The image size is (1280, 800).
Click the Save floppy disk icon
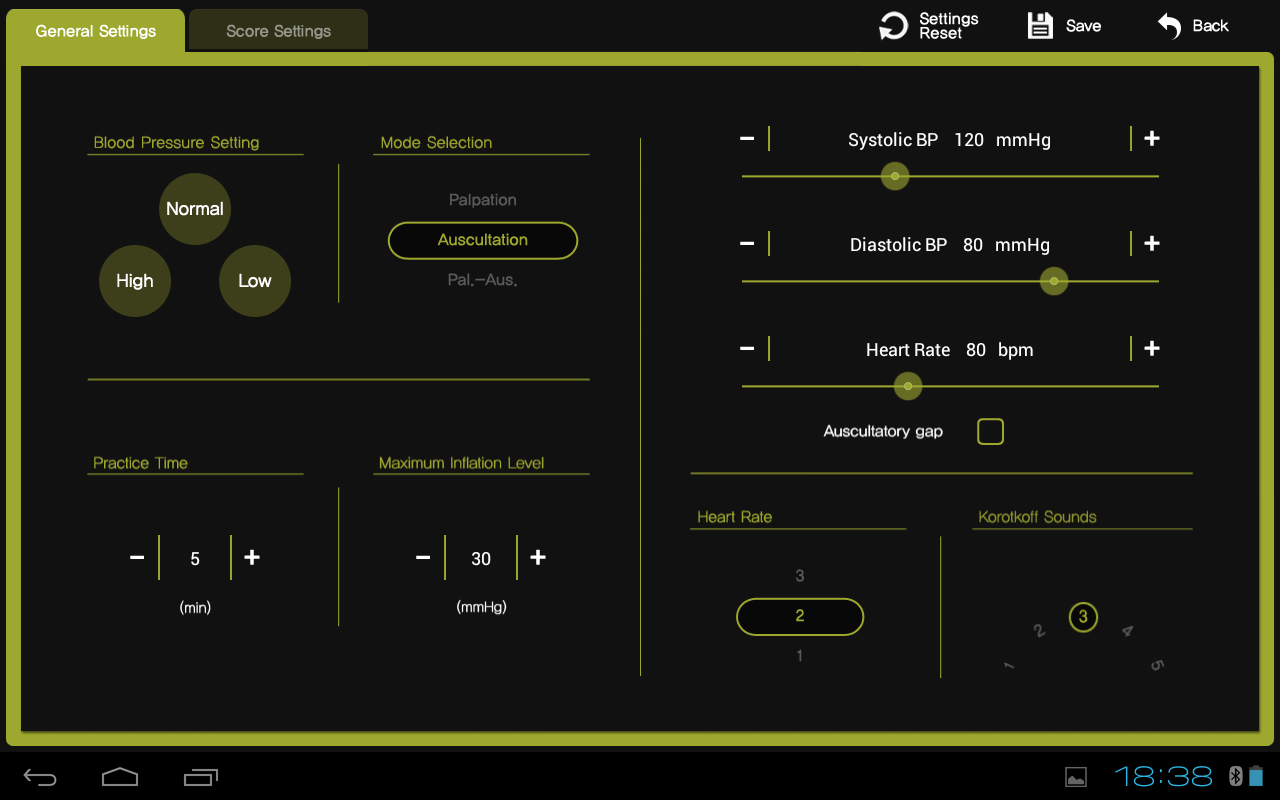pyautogui.click(x=1040, y=26)
